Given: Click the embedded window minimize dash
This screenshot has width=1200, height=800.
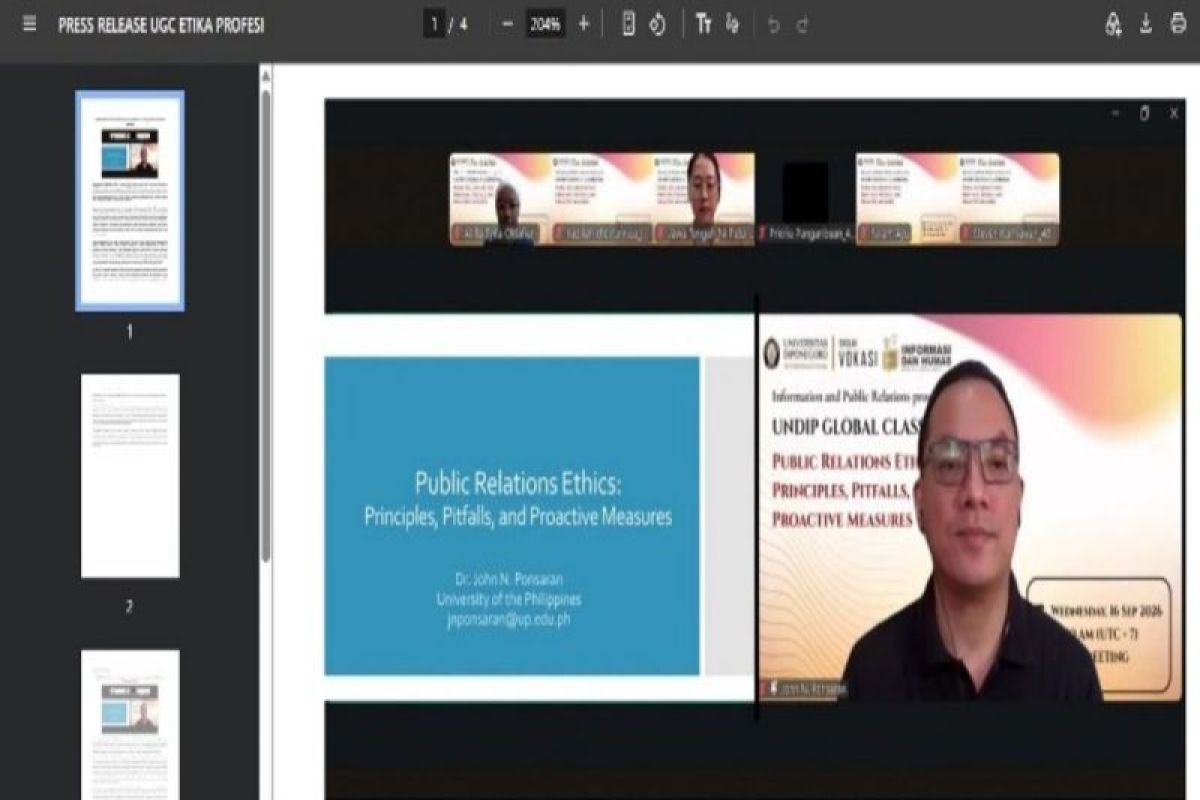Looking at the screenshot, I should pos(1116,114).
